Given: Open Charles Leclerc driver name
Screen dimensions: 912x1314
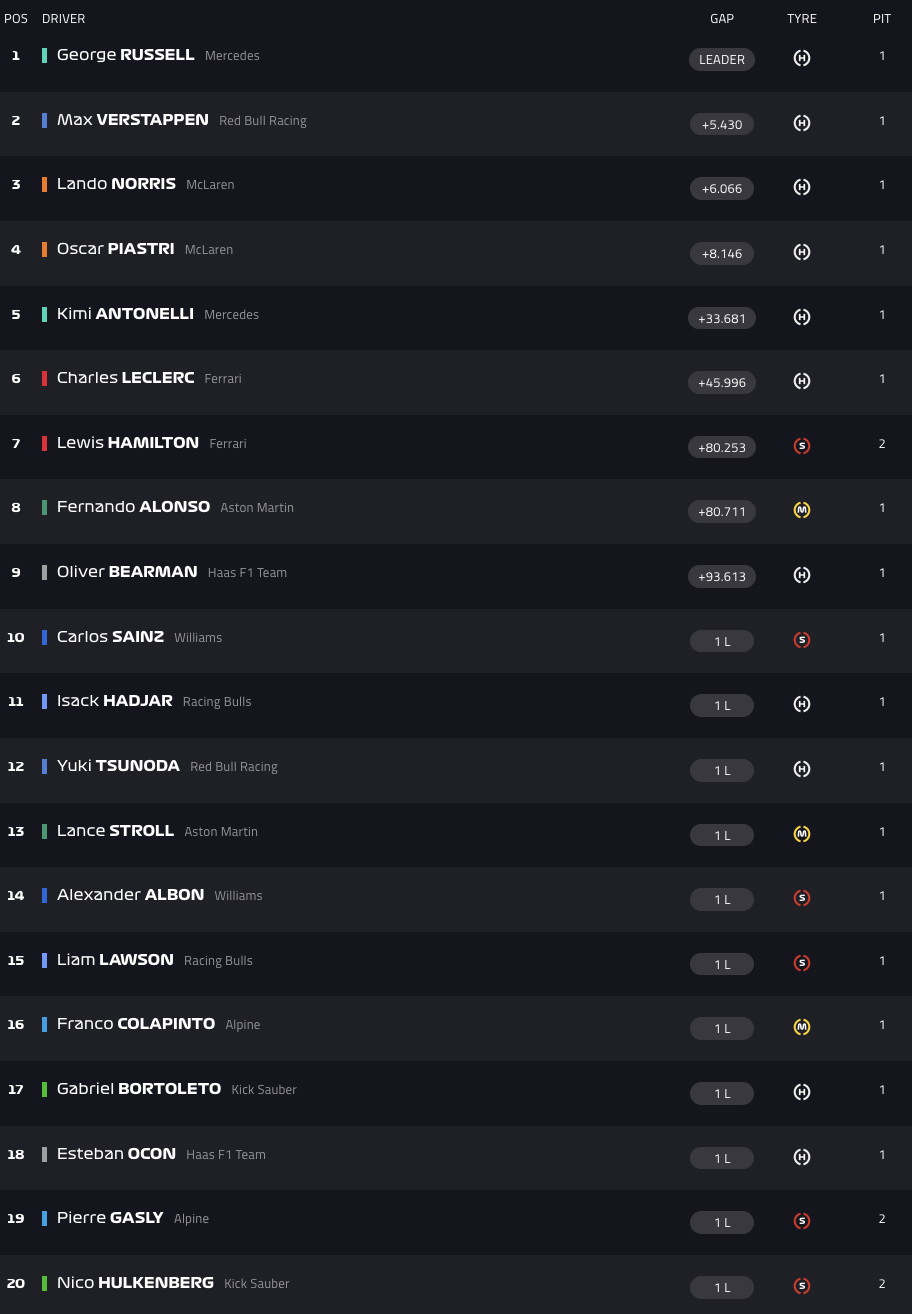Looking at the screenshot, I should pyautogui.click(x=125, y=378).
